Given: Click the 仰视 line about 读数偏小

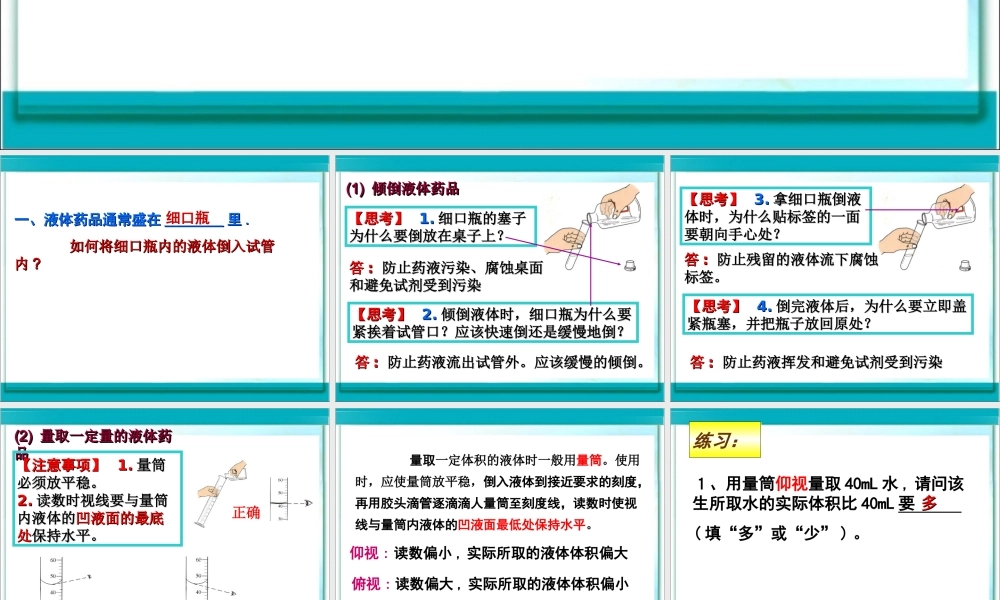Looking at the screenshot, I should click(x=489, y=553).
